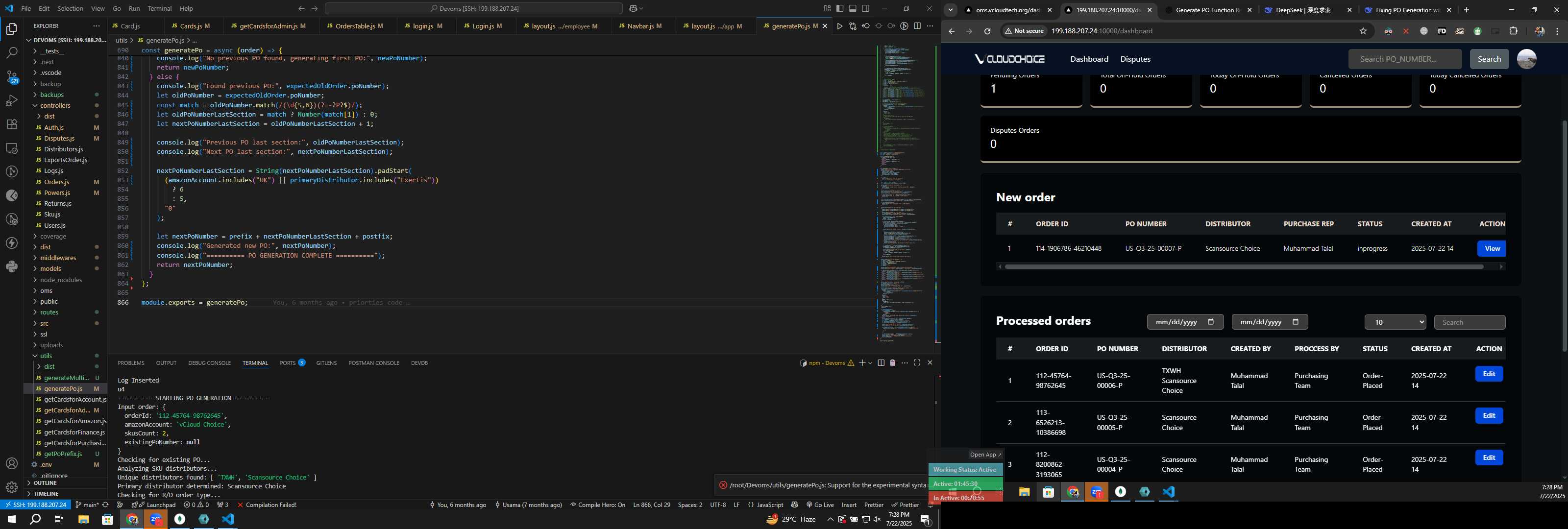Click first date filter in Processed orders
Image resolution: width=1568 pixels, height=529 pixels.
pyautogui.click(x=1184, y=322)
